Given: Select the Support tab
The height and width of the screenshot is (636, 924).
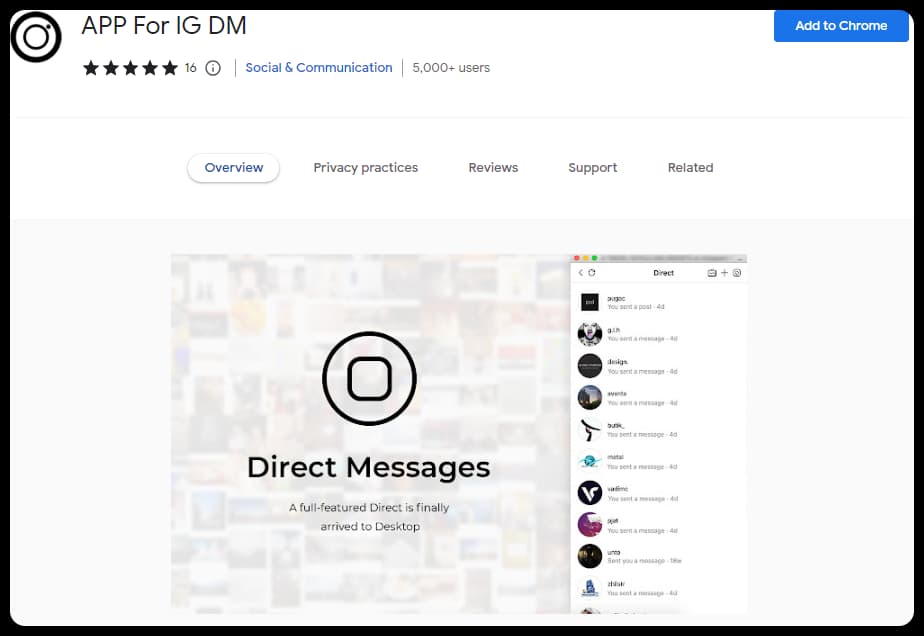Looking at the screenshot, I should pyautogui.click(x=593, y=168).
